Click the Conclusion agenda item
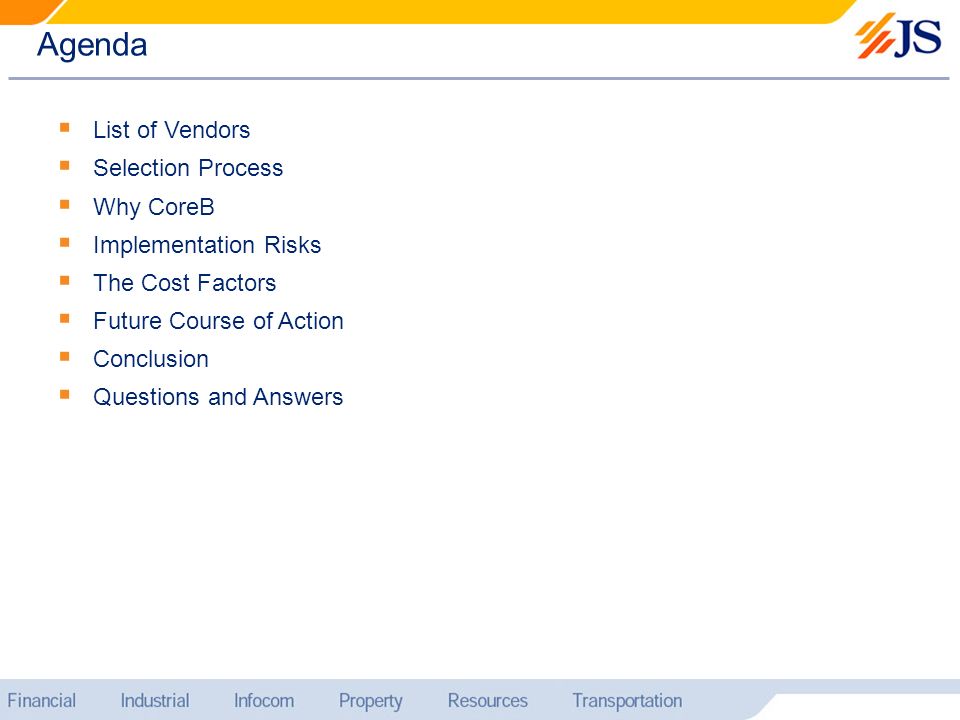The width and height of the screenshot is (960, 720). click(x=151, y=359)
